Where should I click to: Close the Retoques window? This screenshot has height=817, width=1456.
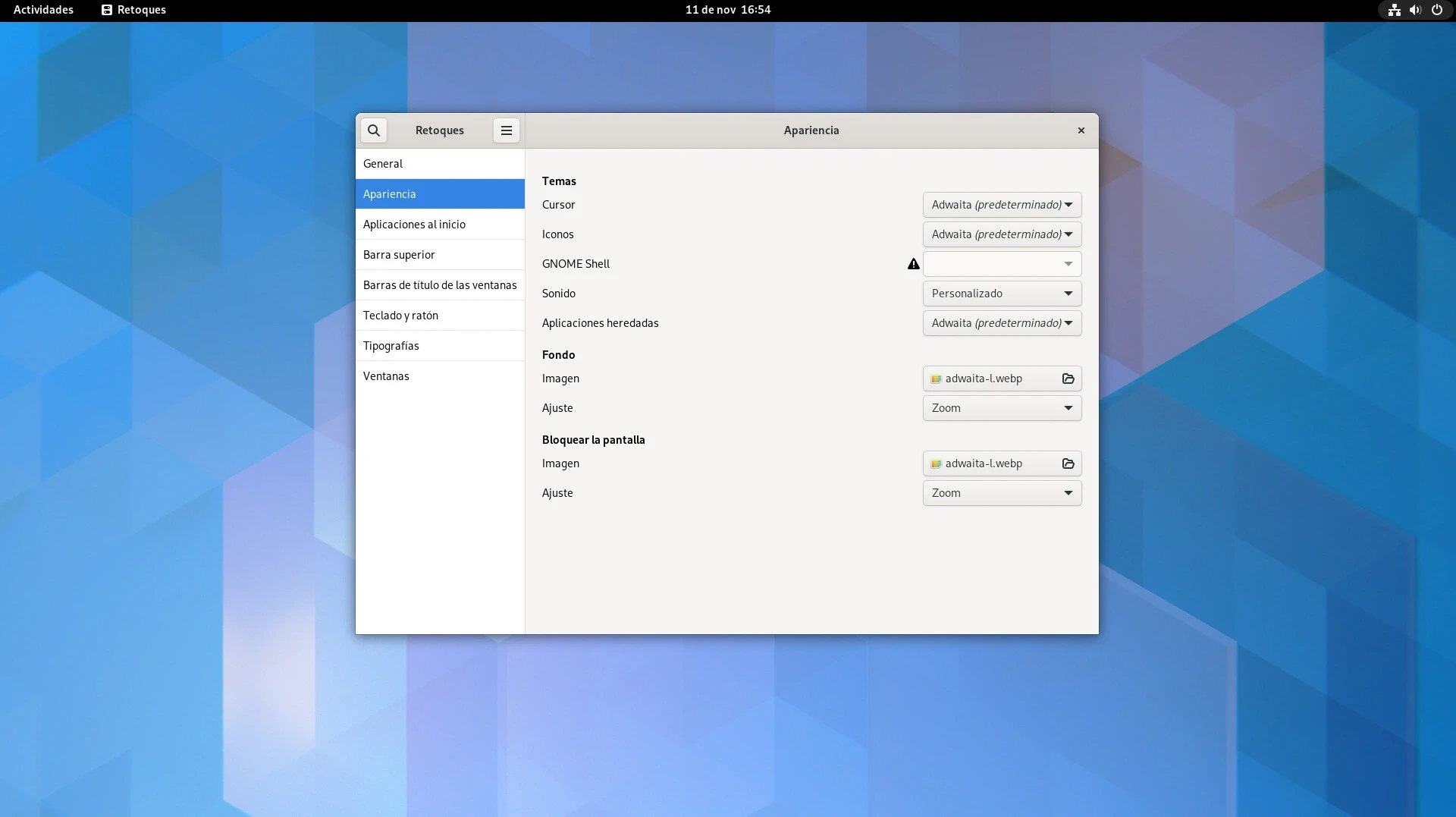[1081, 130]
